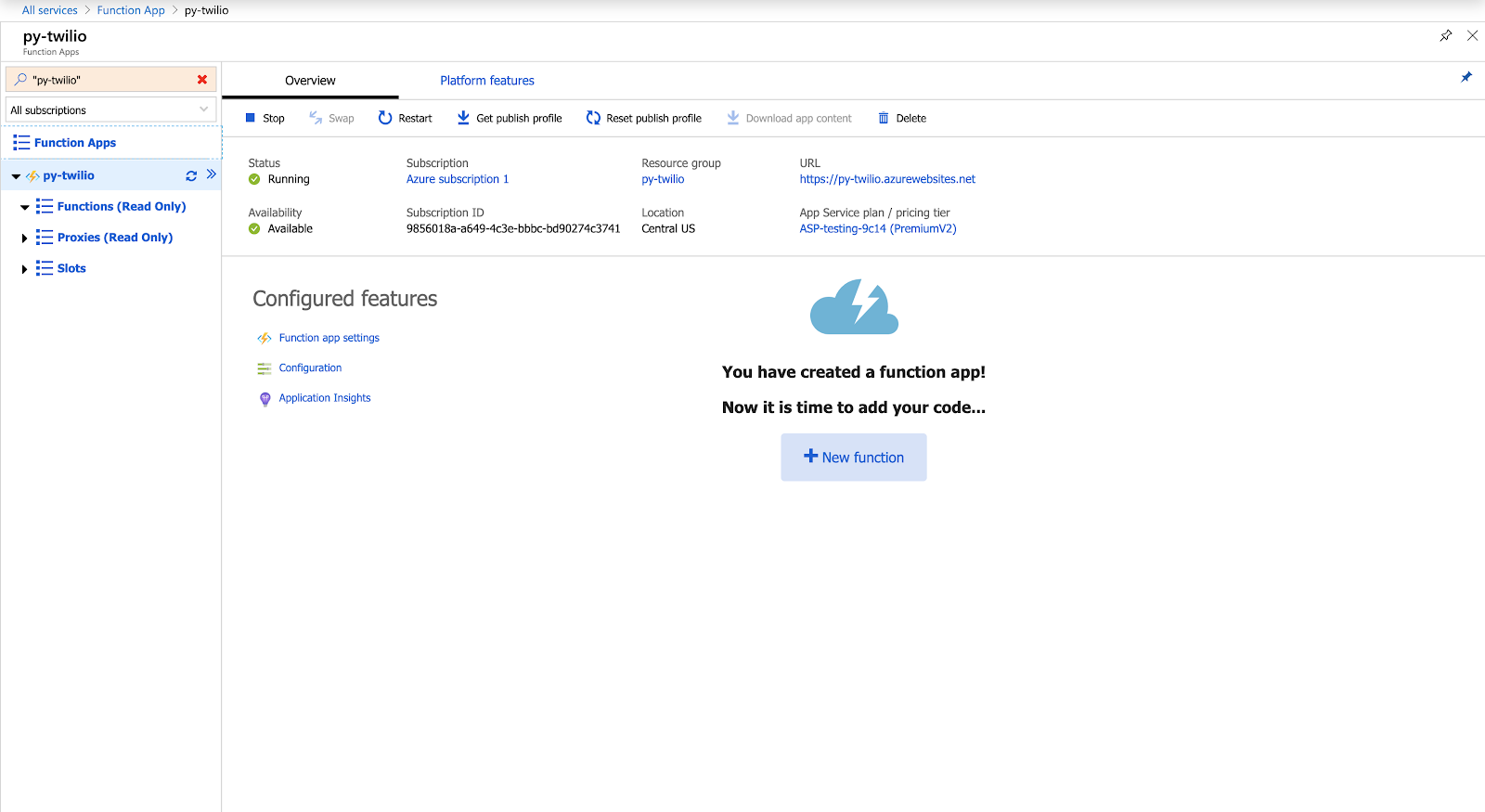Click the green Running status checkmark
This screenshot has height=812, width=1485.
point(254,179)
